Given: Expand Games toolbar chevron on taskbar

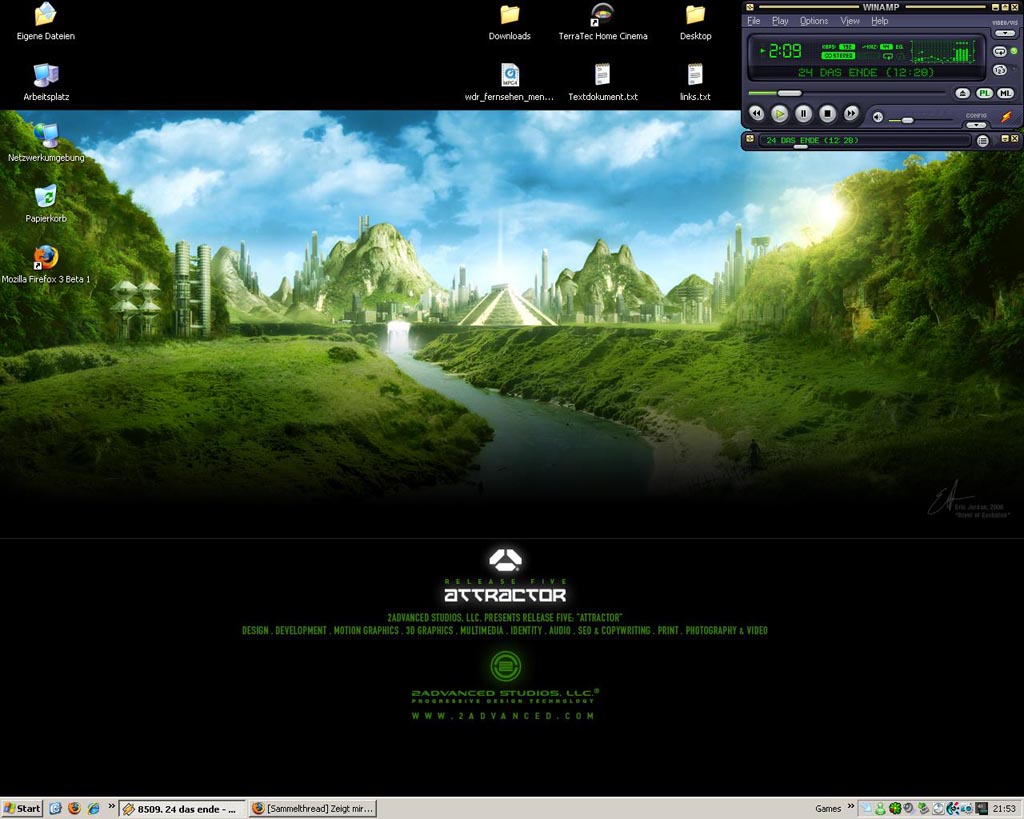Looking at the screenshot, I should point(851,806).
